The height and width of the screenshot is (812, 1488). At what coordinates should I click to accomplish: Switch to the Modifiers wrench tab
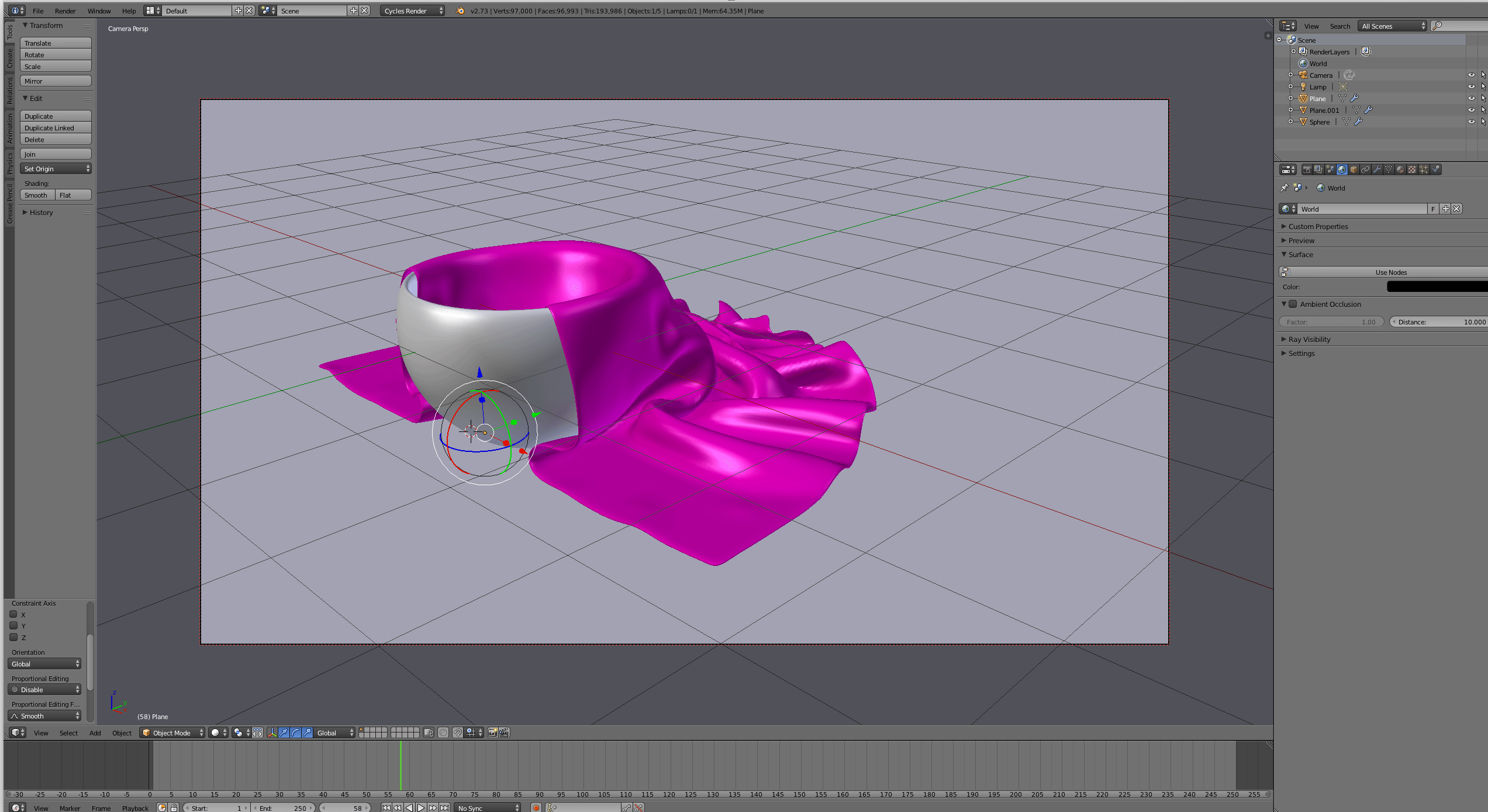tap(1377, 170)
